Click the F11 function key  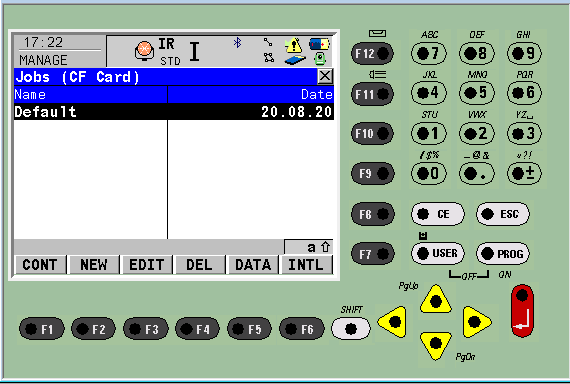tap(373, 94)
